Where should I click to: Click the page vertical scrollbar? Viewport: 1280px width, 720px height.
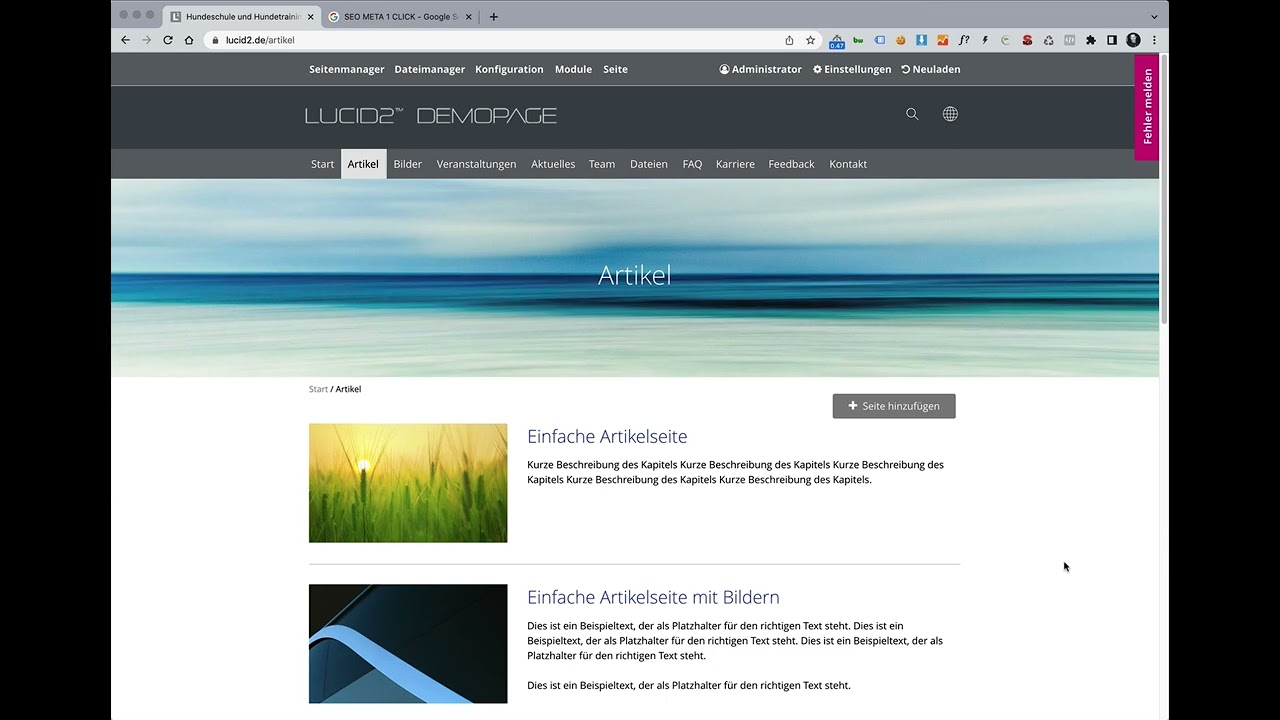coord(1163,190)
